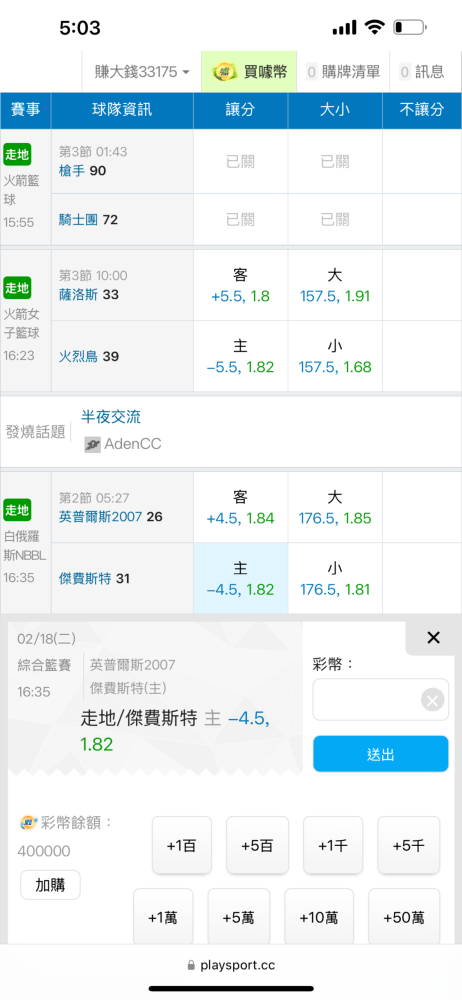The height and width of the screenshot is (1000, 462).
Task: Tap the 走地 badge for 白俄羅斯NBBL
Action: click(x=17, y=510)
